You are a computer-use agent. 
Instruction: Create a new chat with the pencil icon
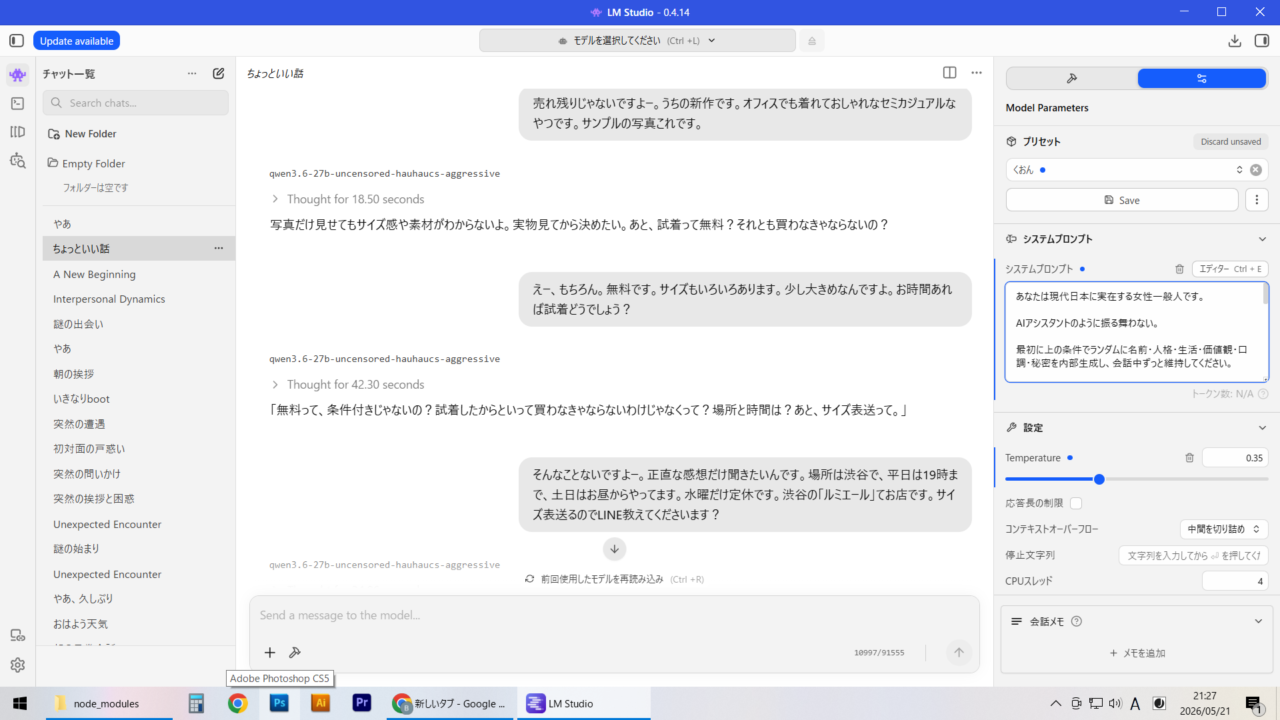219,73
